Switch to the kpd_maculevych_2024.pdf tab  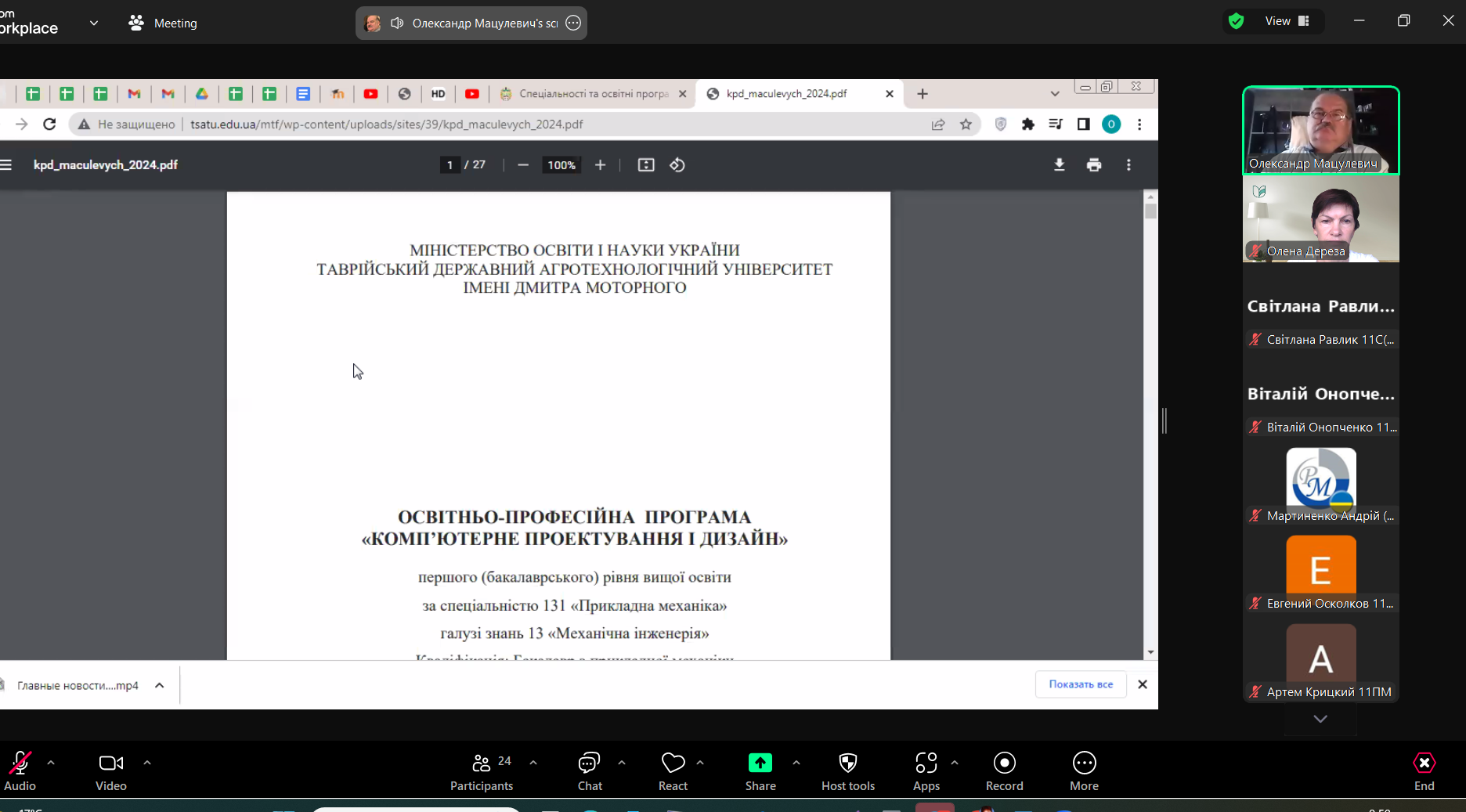(x=786, y=94)
